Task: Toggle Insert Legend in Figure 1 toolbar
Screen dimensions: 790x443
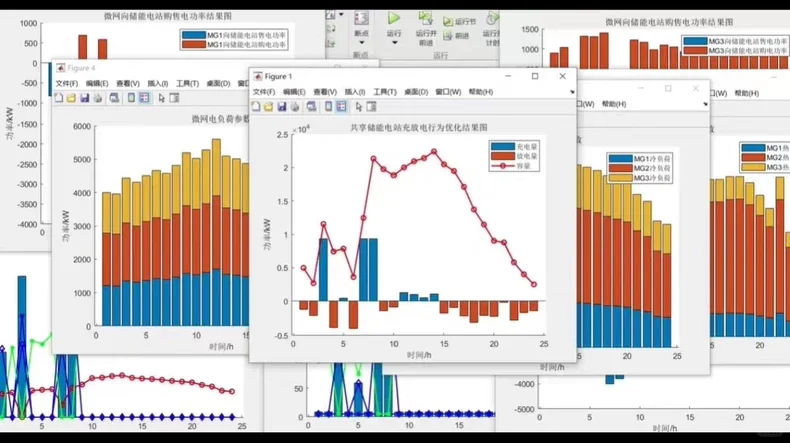Action: [x=342, y=106]
